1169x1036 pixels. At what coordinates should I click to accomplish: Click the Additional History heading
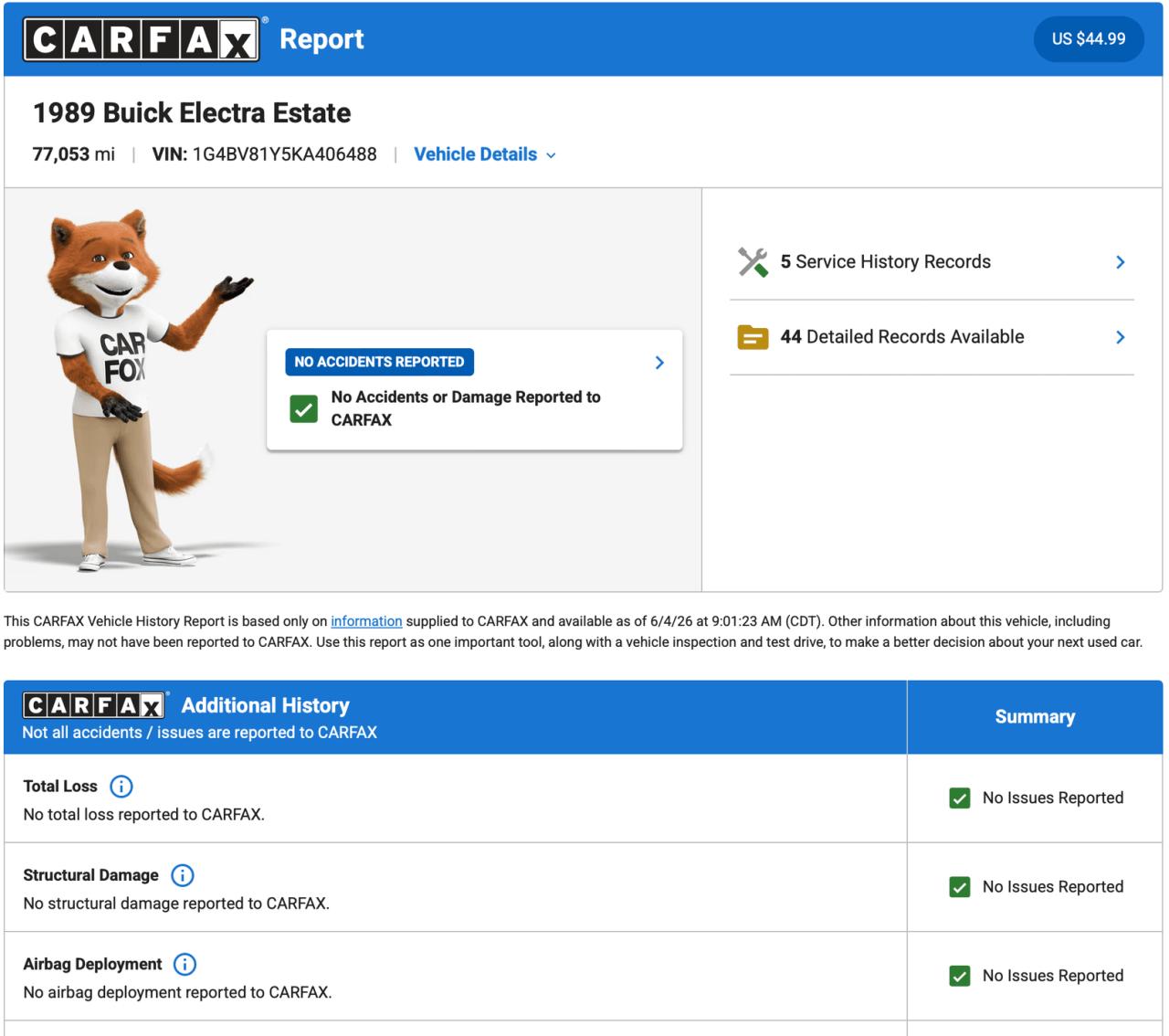coord(265,705)
